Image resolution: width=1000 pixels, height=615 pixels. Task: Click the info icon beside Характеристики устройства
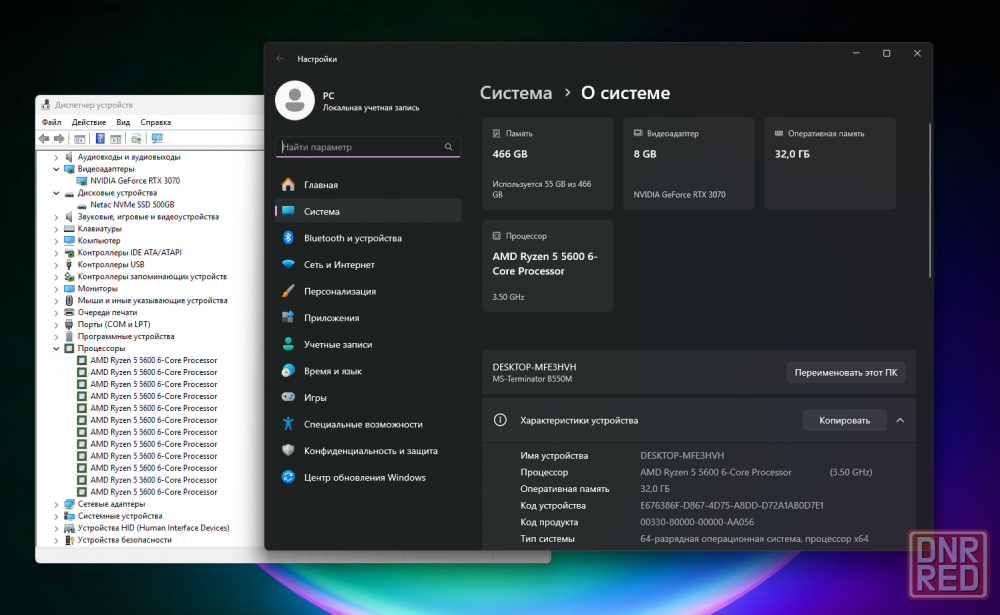500,420
